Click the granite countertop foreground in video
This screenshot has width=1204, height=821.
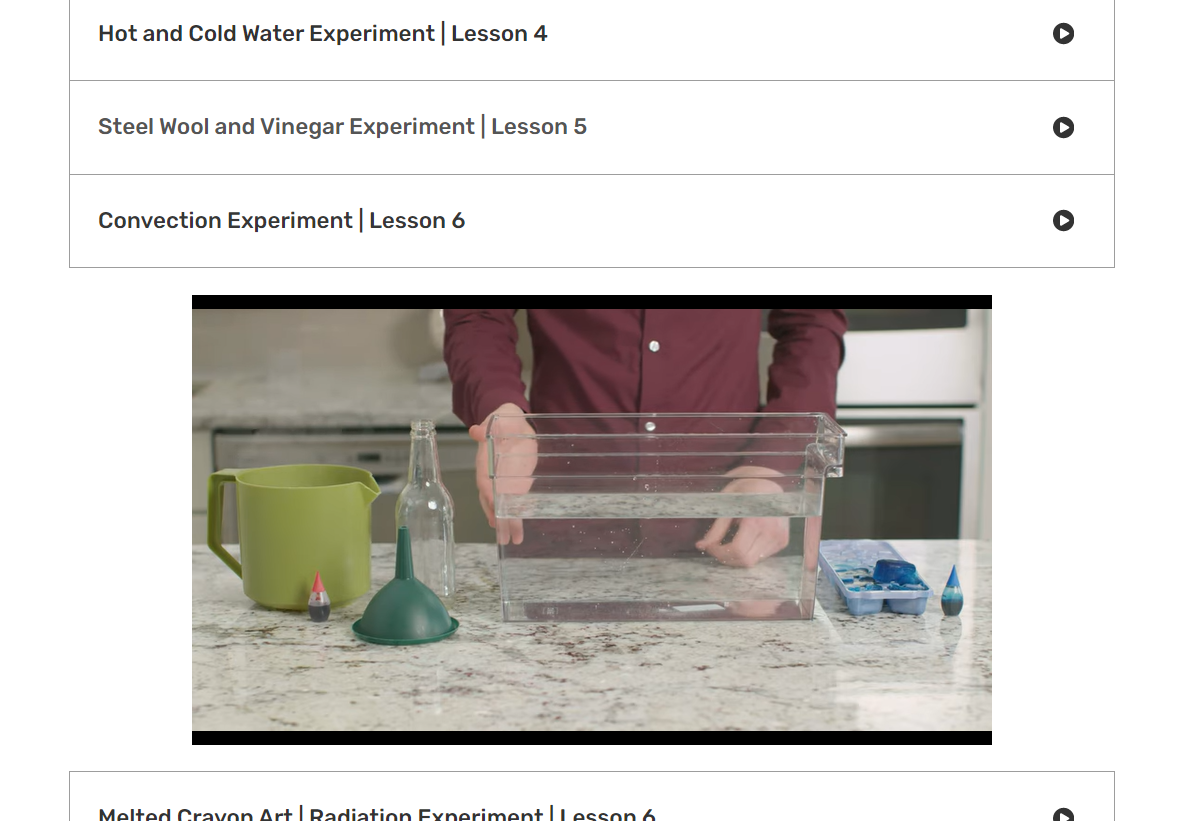pos(592,680)
